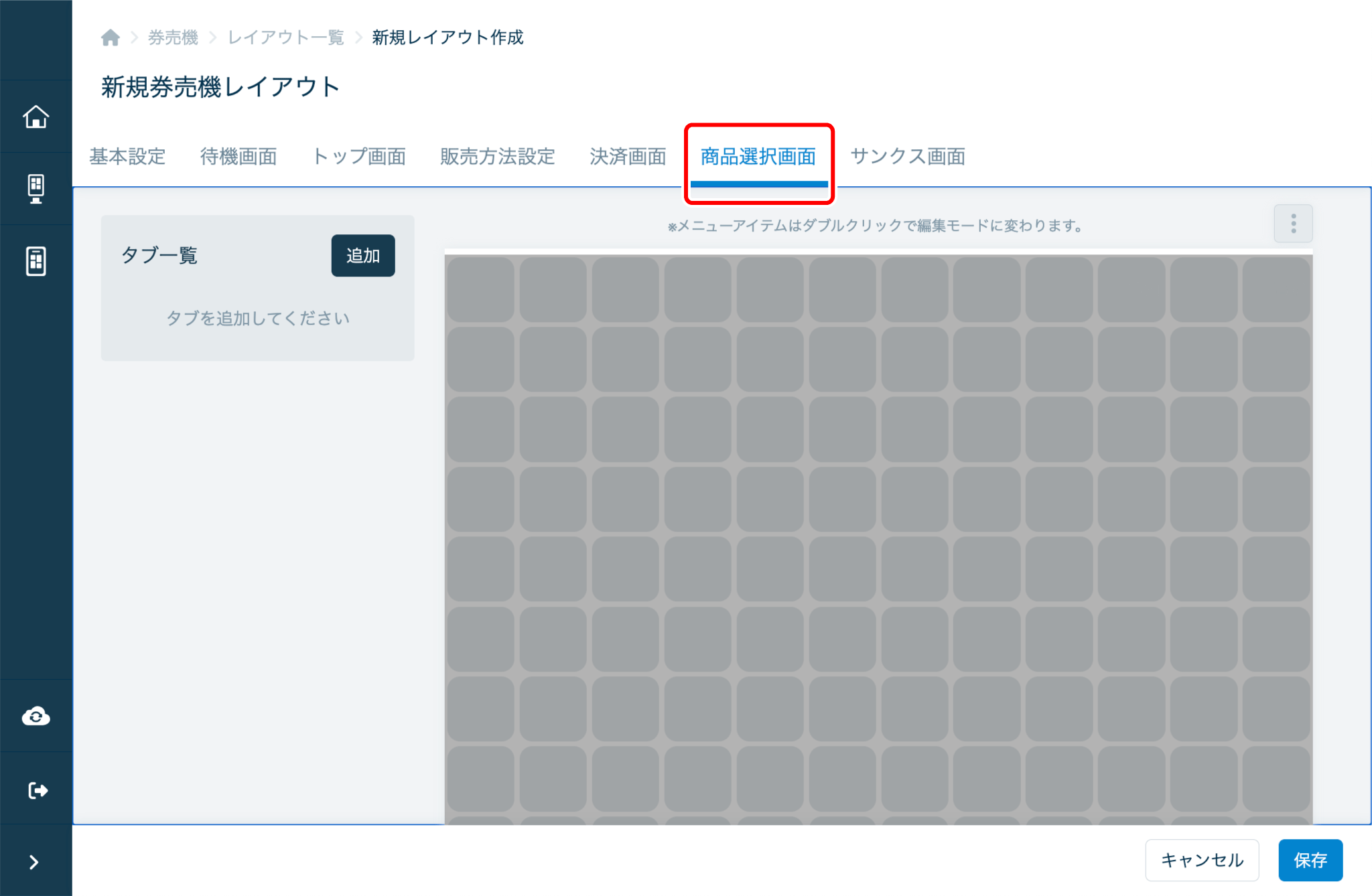Viewport: 1372px width, 896px height.
Task: Switch to the 待機画面 tab
Action: (x=238, y=157)
